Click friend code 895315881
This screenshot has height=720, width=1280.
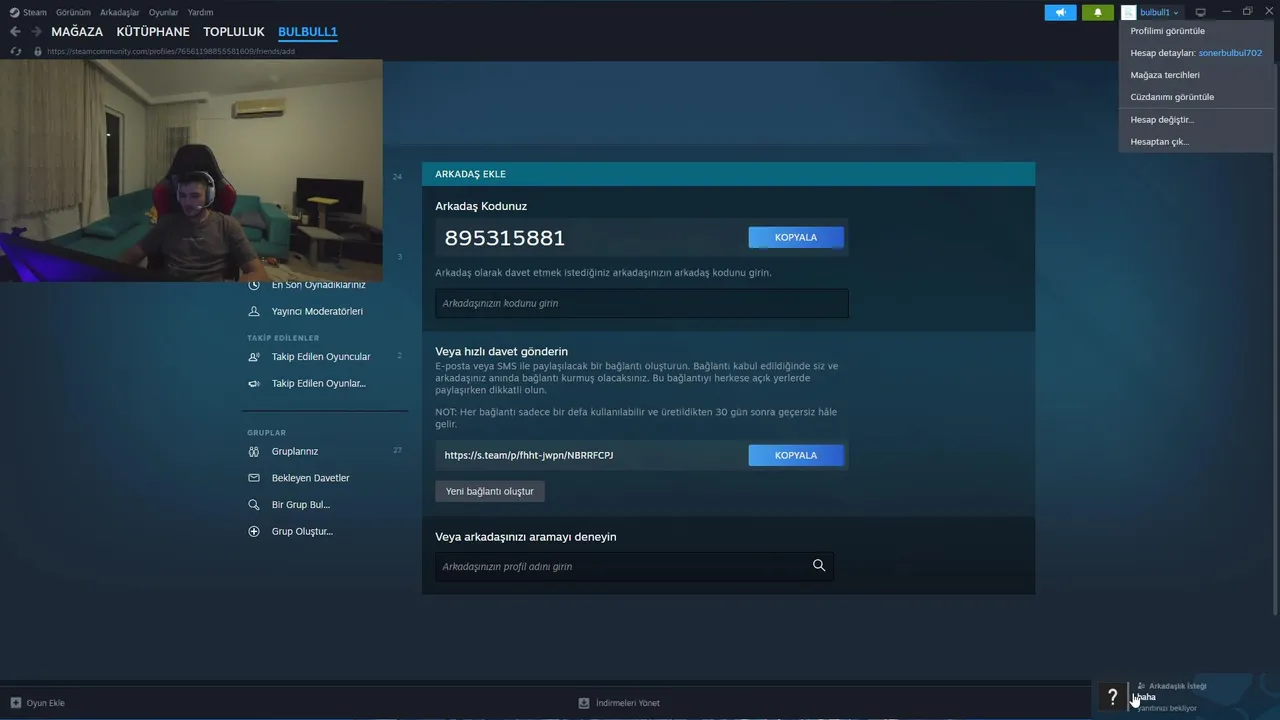pyautogui.click(x=505, y=238)
